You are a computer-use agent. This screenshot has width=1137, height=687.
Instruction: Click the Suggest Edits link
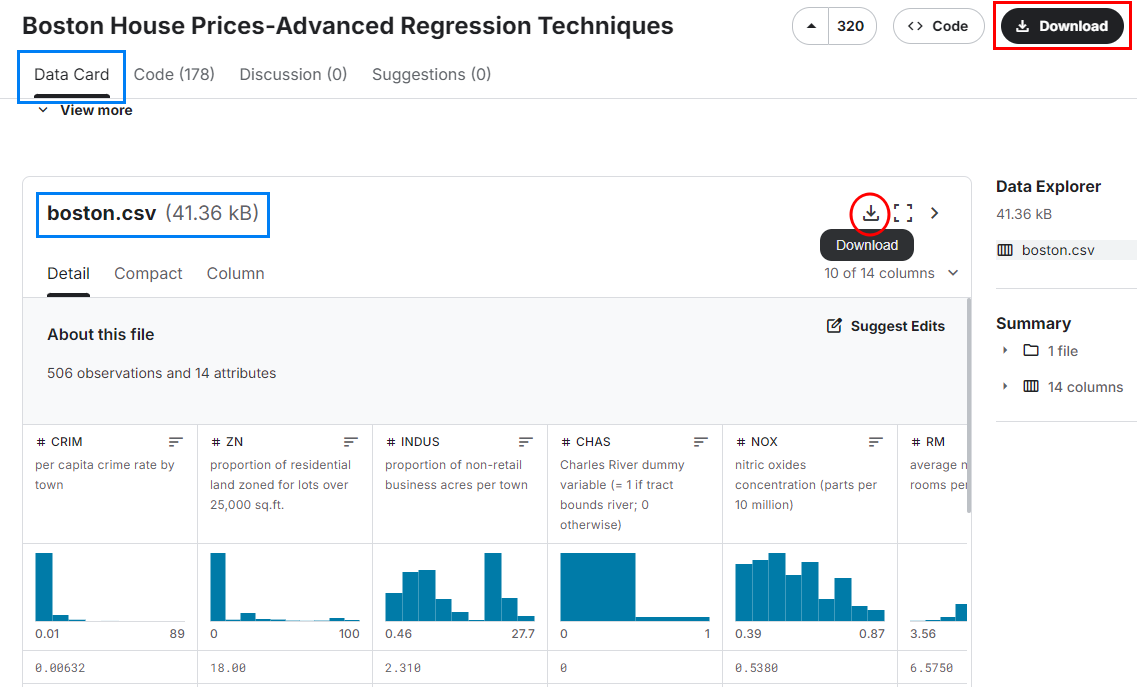click(x=885, y=326)
